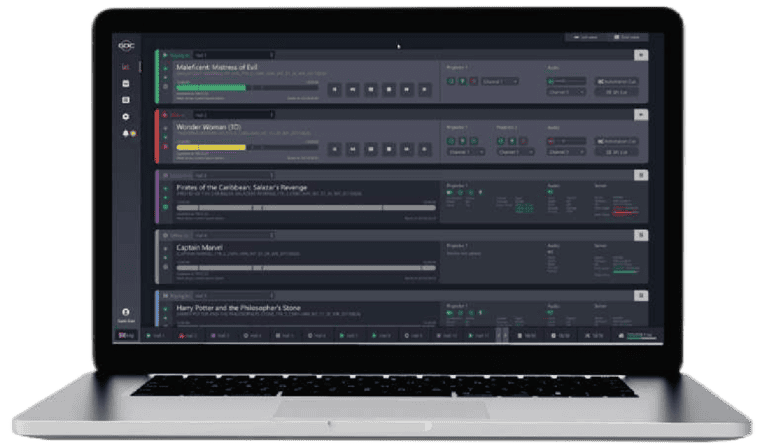Click SPL Cue button in Wonder Woman card
The width and height of the screenshot is (762, 448).
tap(616, 152)
